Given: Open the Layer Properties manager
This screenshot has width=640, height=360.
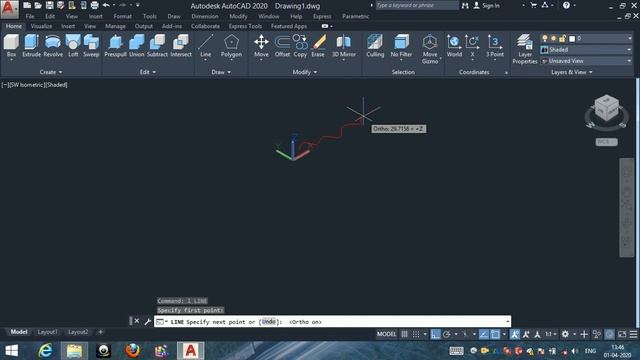Looking at the screenshot, I should [524, 49].
